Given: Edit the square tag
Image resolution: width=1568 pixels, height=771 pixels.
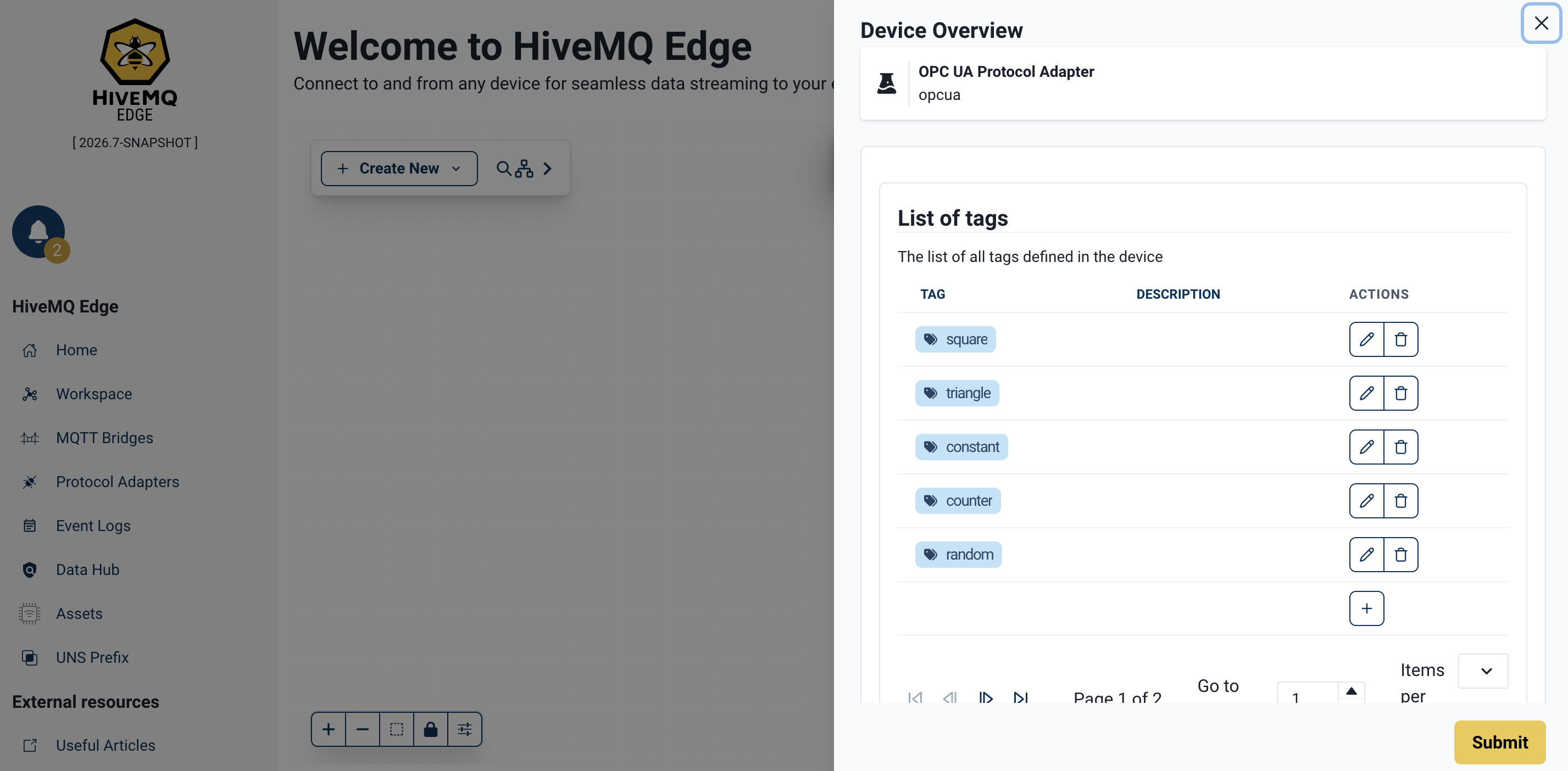Looking at the screenshot, I should click(1366, 339).
